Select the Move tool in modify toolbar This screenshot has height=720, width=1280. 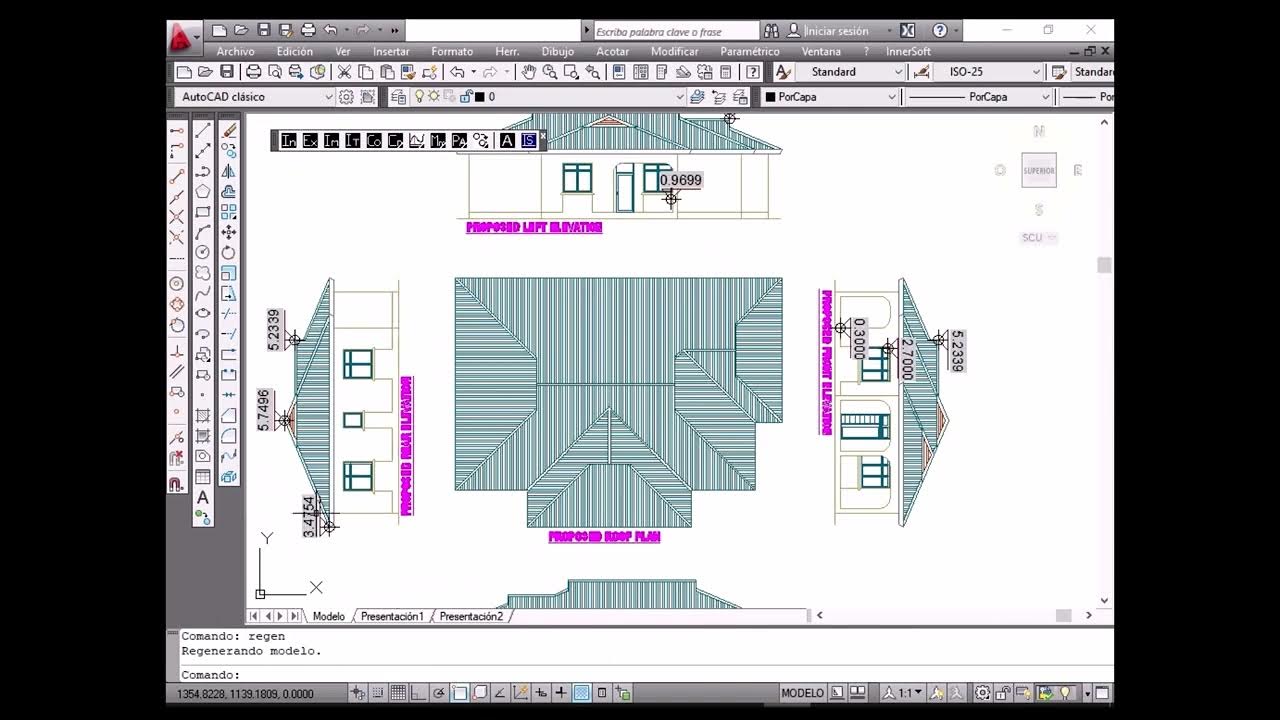click(x=229, y=232)
